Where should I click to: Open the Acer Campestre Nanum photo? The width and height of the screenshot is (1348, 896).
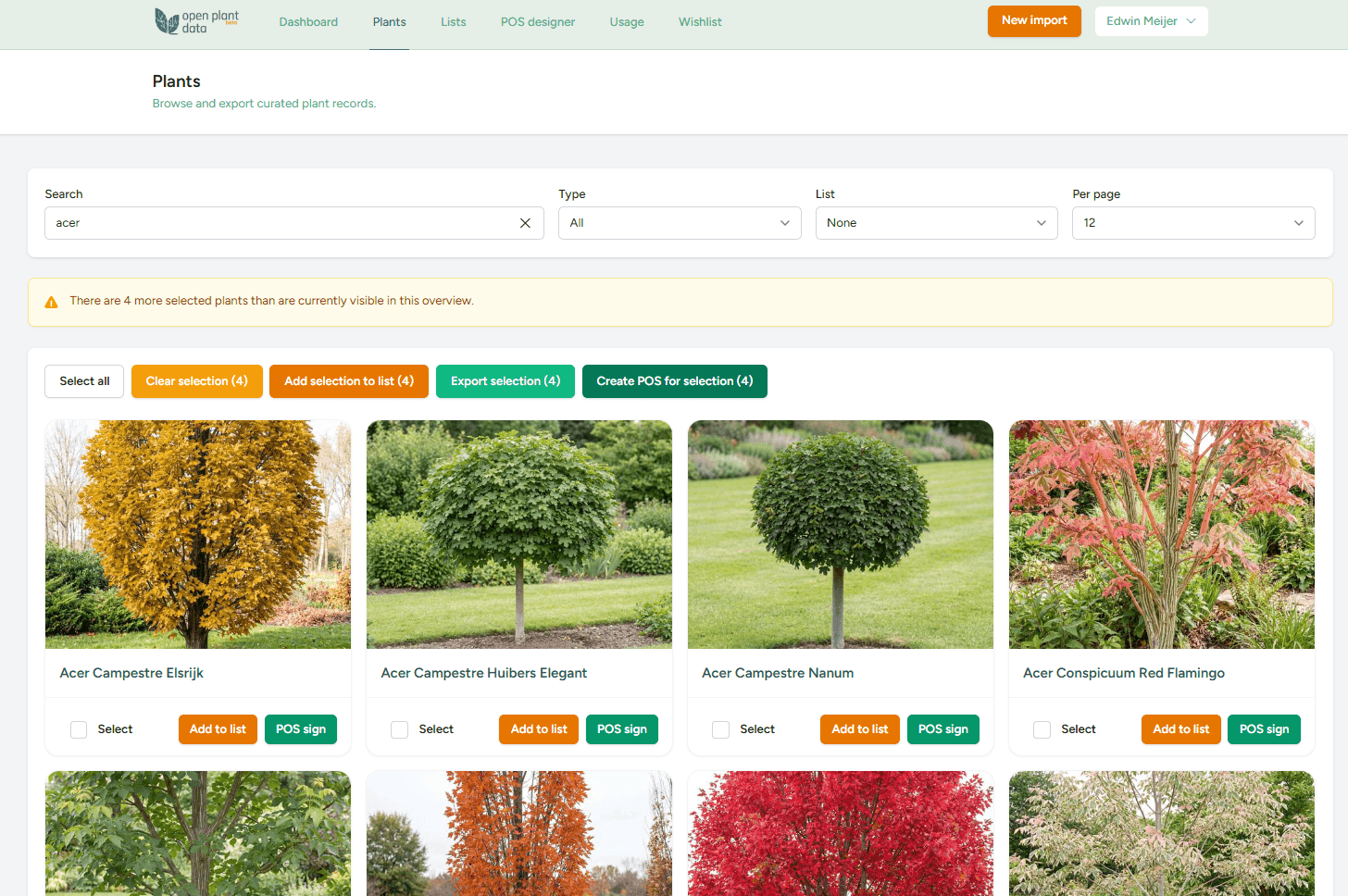click(x=841, y=534)
